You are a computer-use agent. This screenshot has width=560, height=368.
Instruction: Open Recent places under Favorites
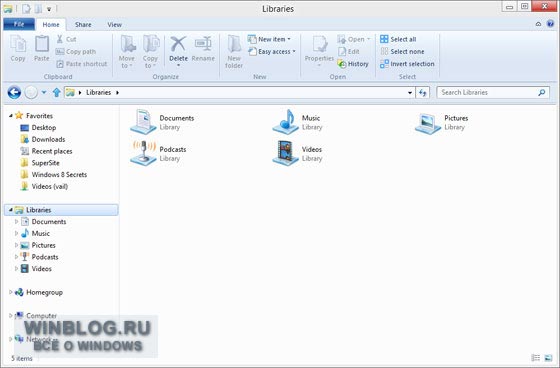(x=46, y=151)
